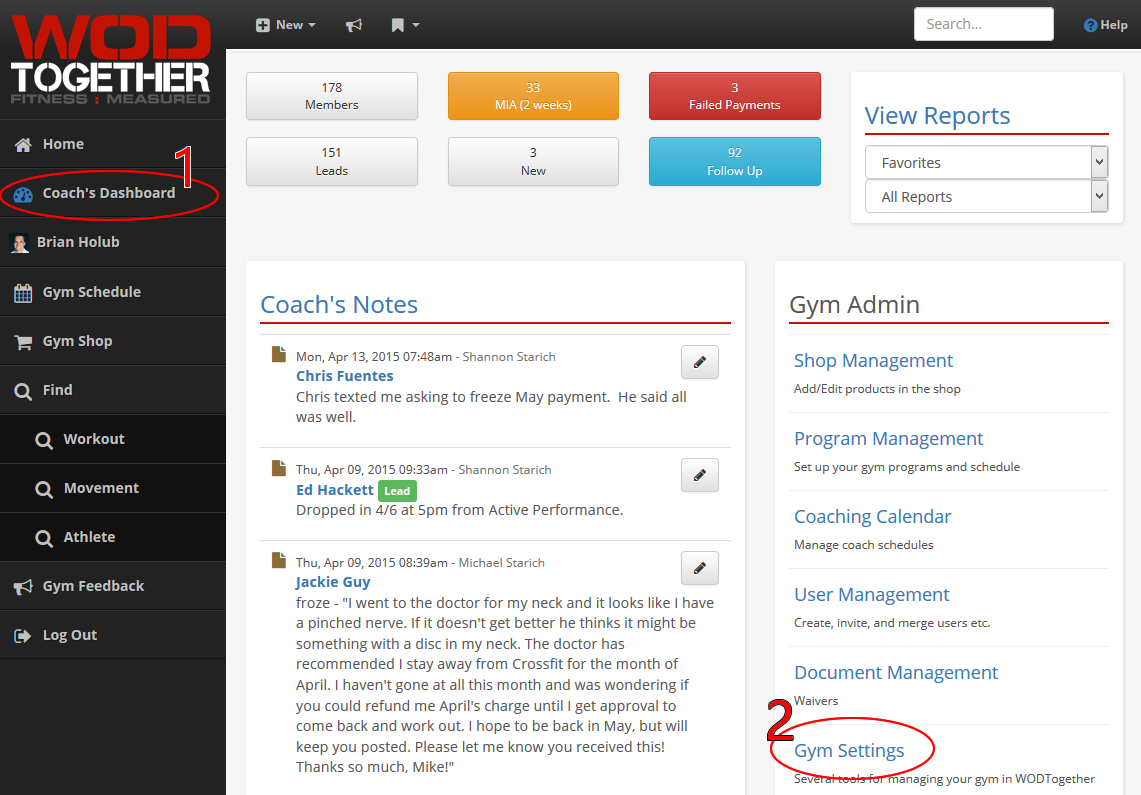Edit the Chris Fuentes note with pencil icon

[699, 363]
